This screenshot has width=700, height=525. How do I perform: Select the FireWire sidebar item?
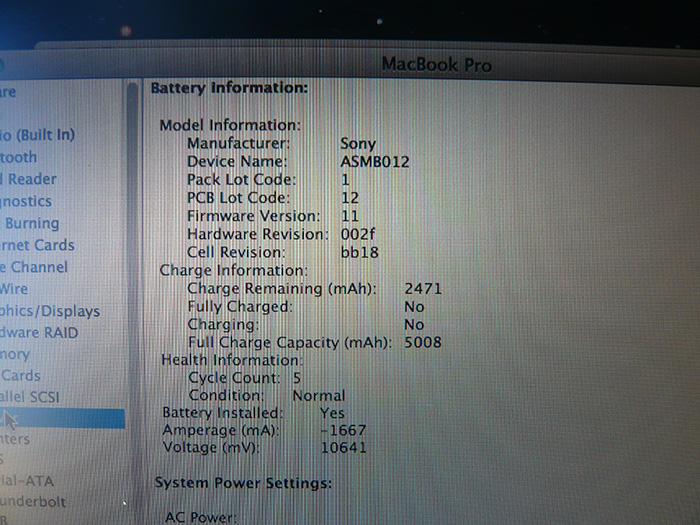[14, 289]
